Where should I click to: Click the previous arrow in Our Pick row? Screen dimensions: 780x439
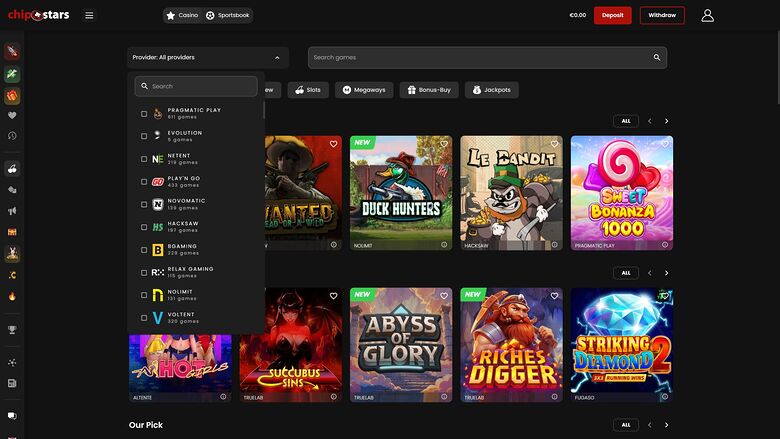pyautogui.click(x=650, y=425)
